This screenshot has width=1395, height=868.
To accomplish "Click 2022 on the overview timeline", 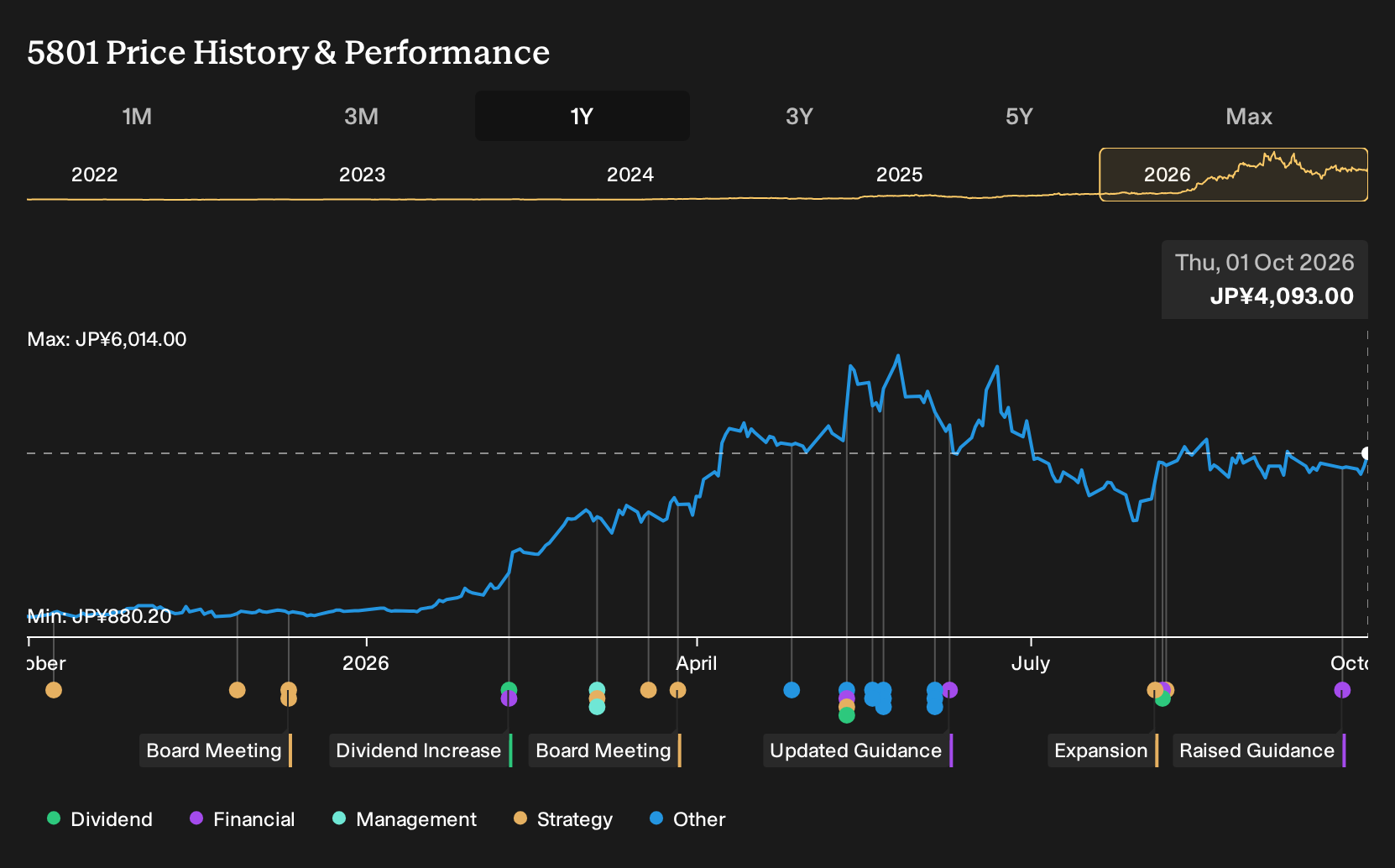I will tap(94, 175).
